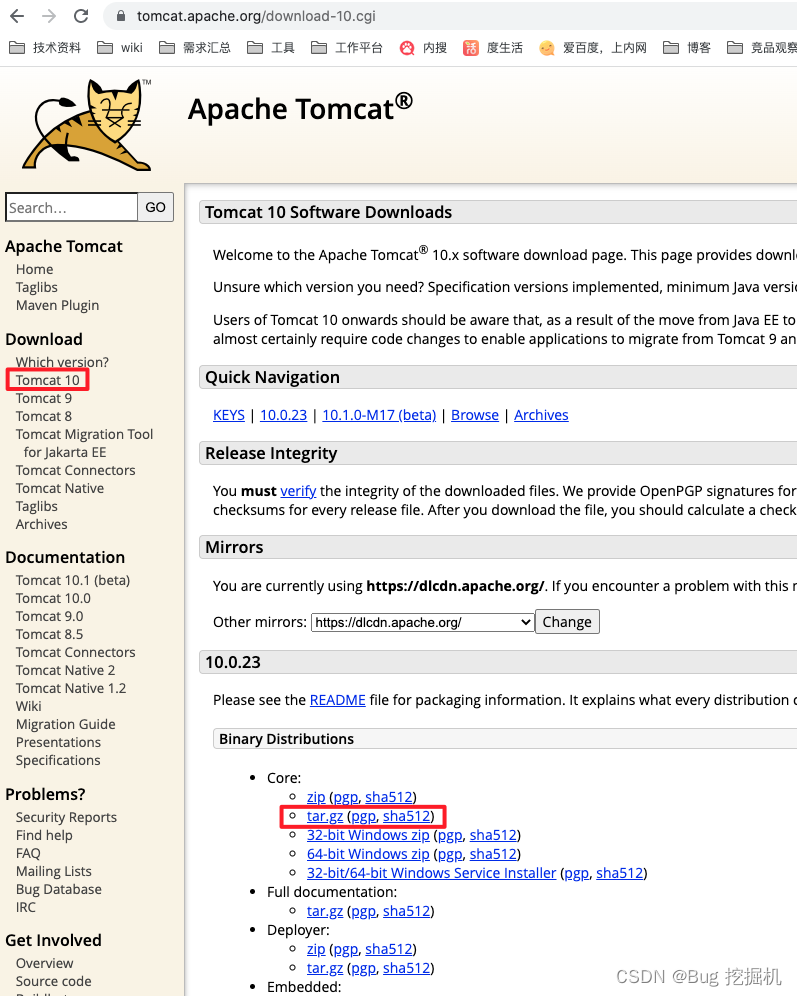This screenshot has width=797, height=996.
Task: Select Tomcat 10 under Download
Action: (x=48, y=380)
